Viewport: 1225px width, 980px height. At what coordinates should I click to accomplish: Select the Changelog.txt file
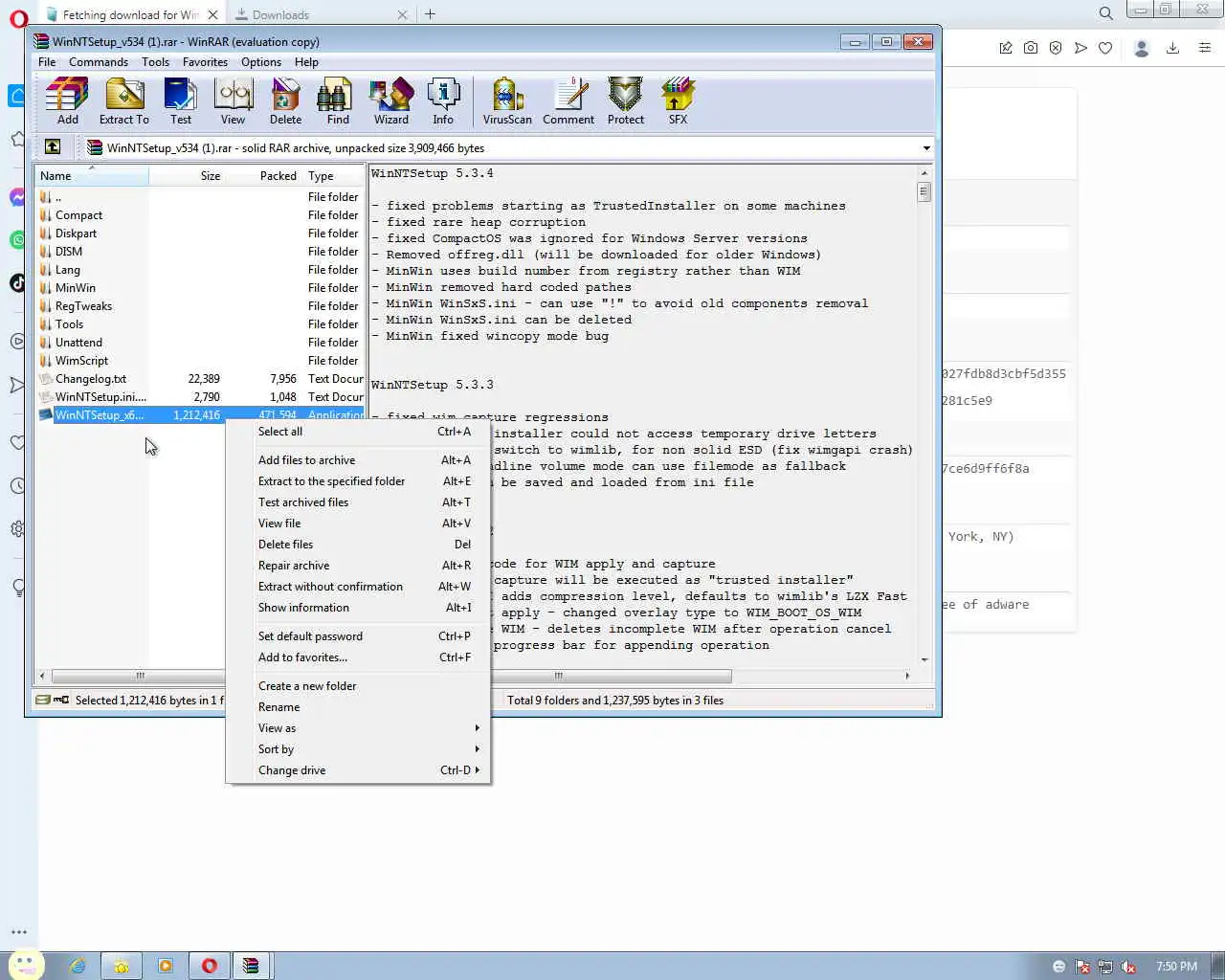[200, 379]
